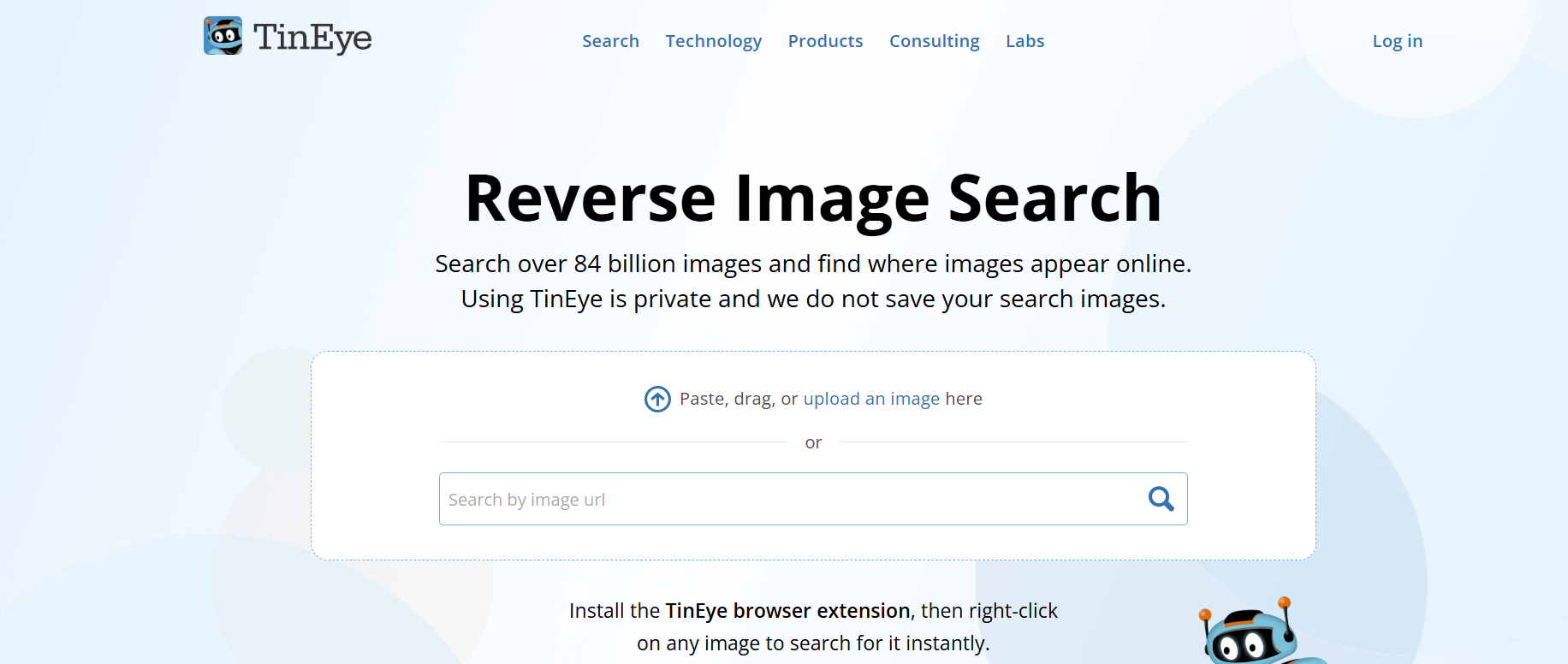The width and height of the screenshot is (1568, 664).
Task: Click the robot mascot illustration at bottom
Action: point(1258,631)
